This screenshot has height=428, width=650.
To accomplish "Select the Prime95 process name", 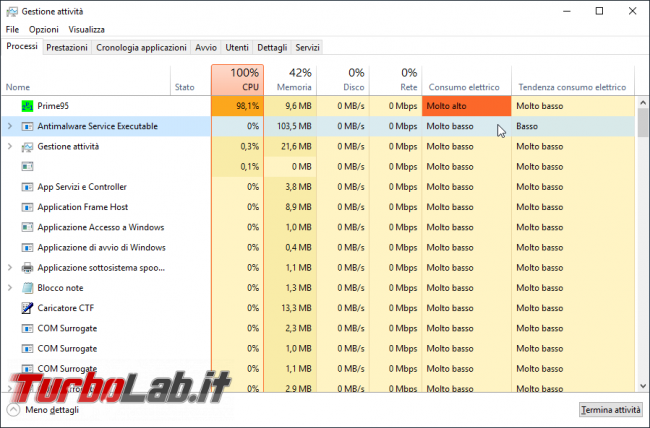I will pos(53,106).
